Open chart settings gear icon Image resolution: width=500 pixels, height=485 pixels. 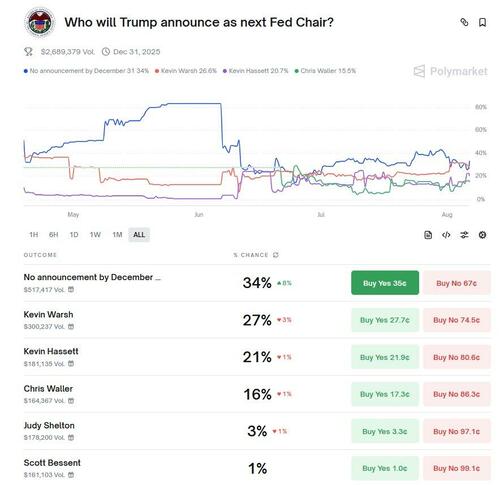point(482,235)
